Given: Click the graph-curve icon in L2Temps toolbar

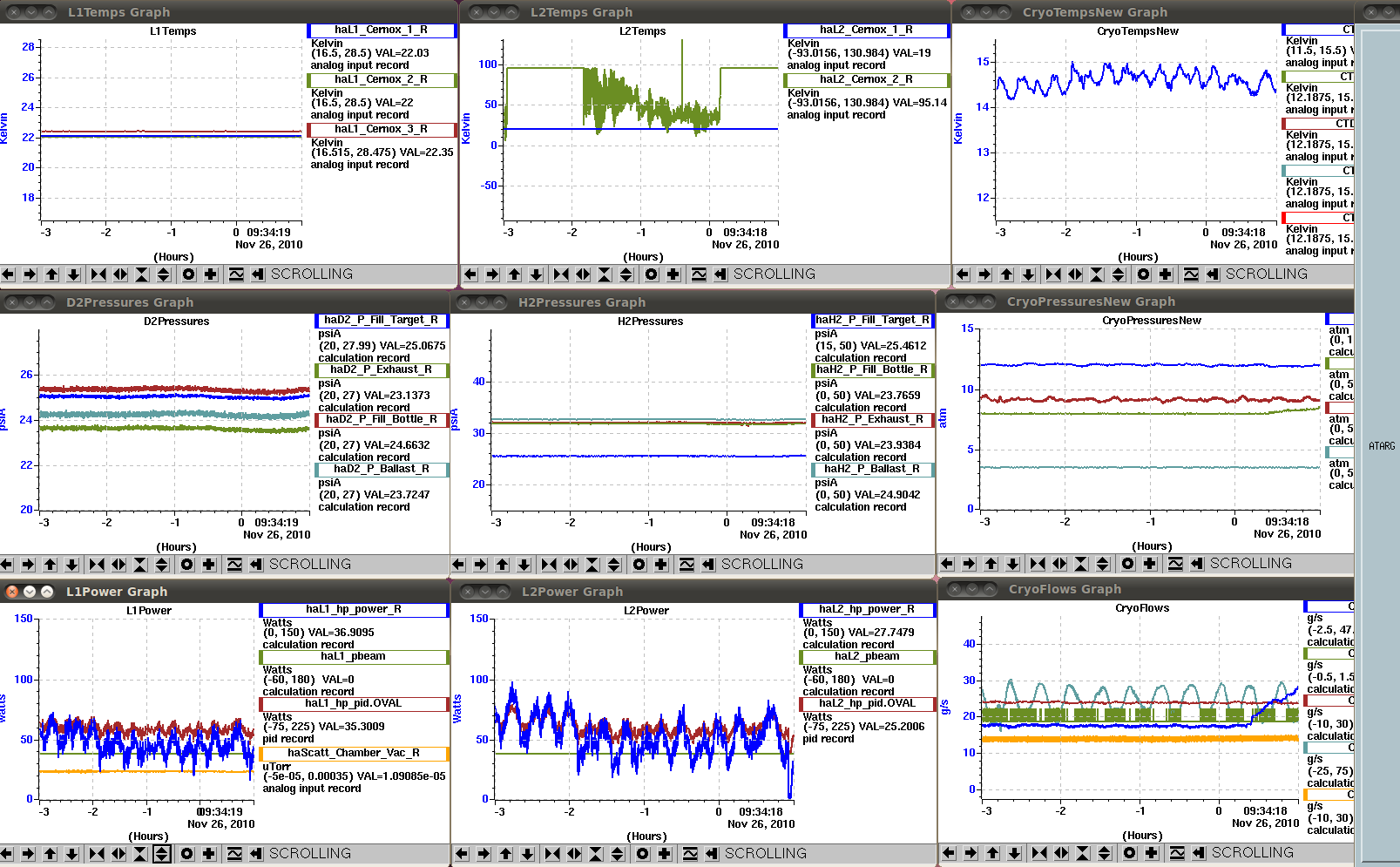Looking at the screenshot, I should pos(699,274).
